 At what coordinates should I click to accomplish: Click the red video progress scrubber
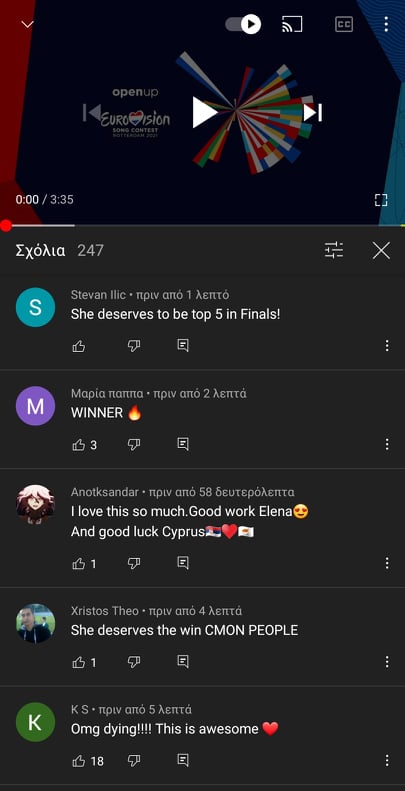click(x=6, y=225)
